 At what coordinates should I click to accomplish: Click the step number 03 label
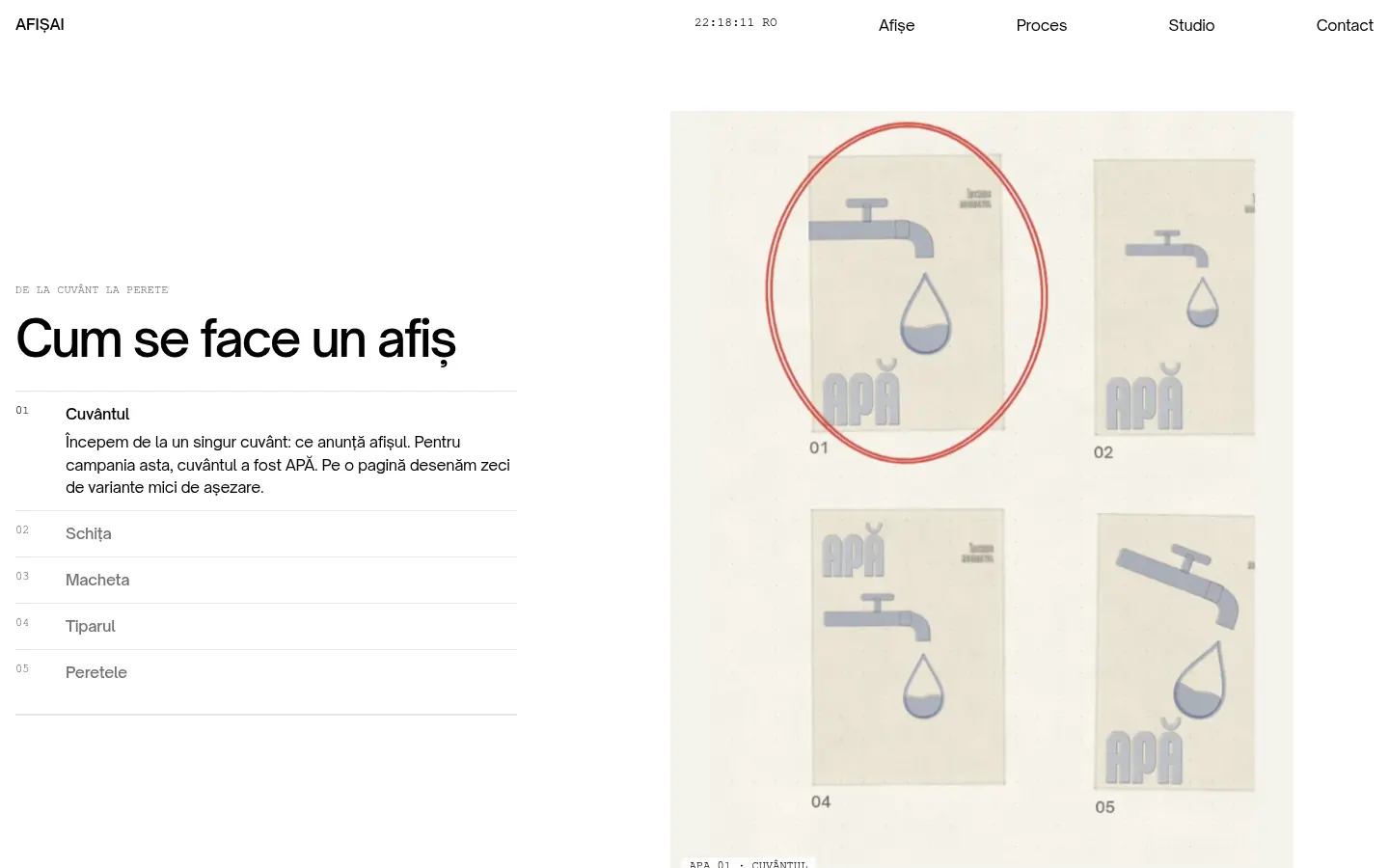point(22,576)
